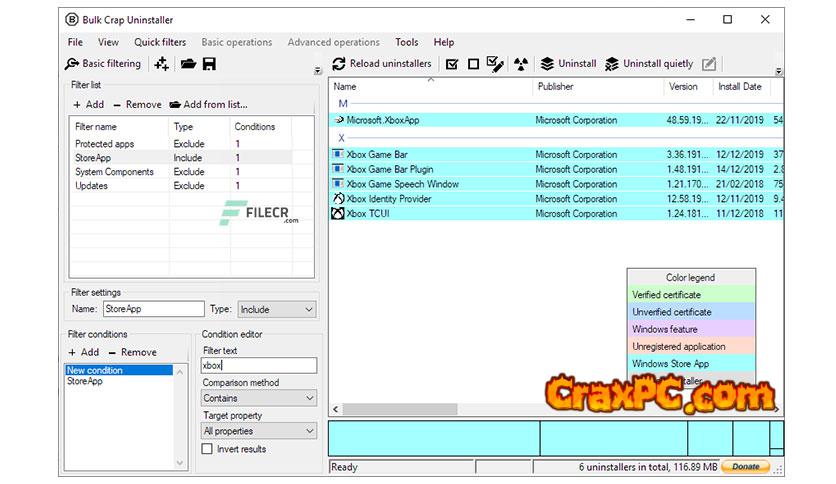The height and width of the screenshot is (484, 836).
Task: Click the floppy disk save icon
Action: (x=209, y=64)
